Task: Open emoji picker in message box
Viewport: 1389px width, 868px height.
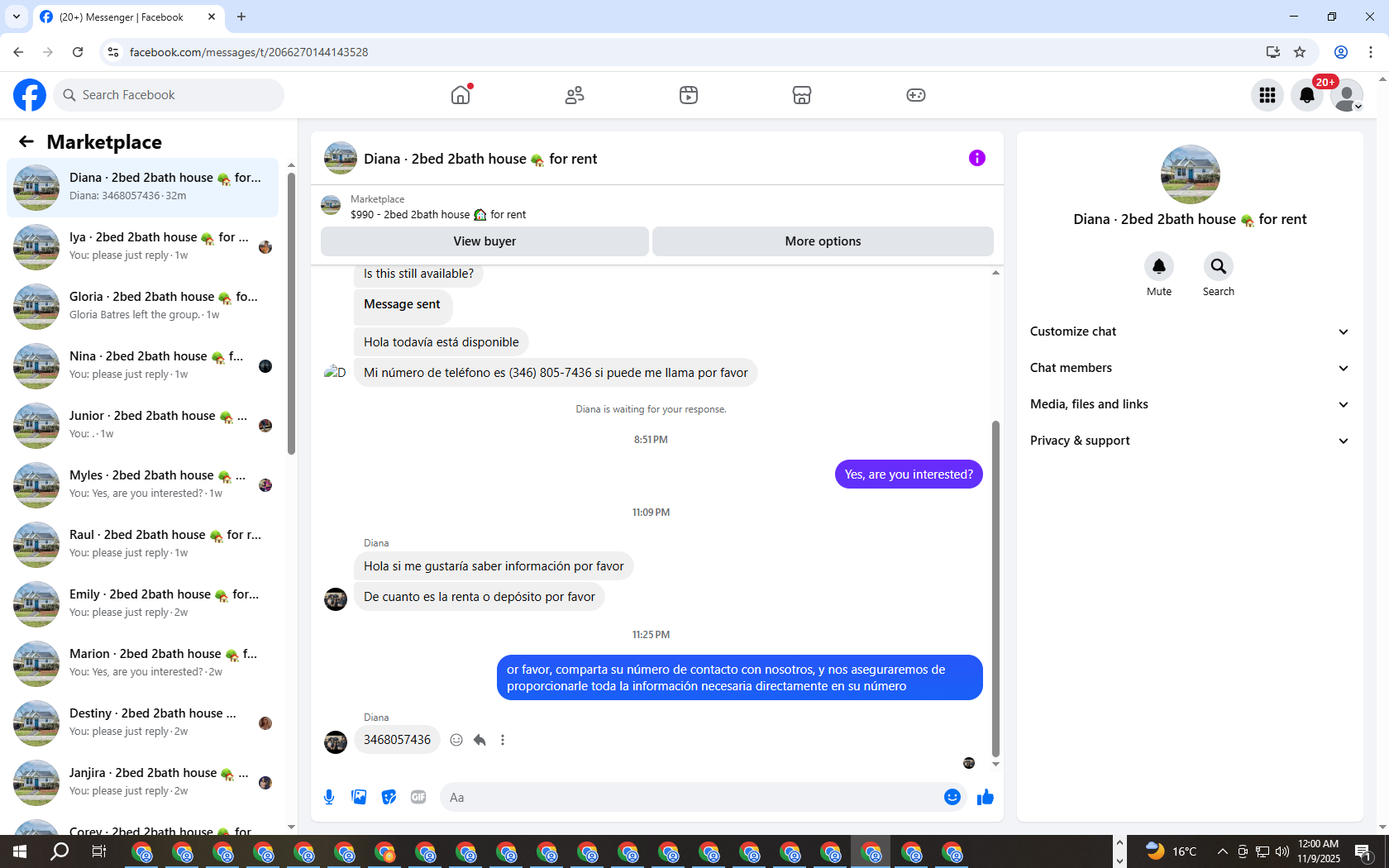Action: click(952, 797)
